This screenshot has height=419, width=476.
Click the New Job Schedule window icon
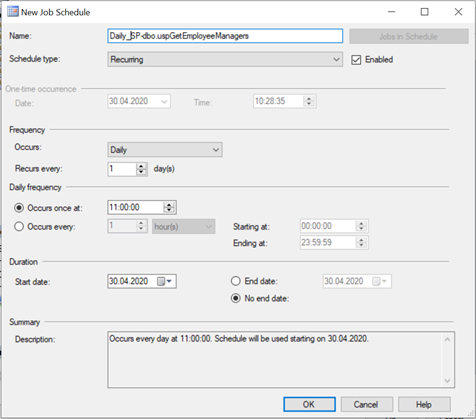tap(13, 12)
